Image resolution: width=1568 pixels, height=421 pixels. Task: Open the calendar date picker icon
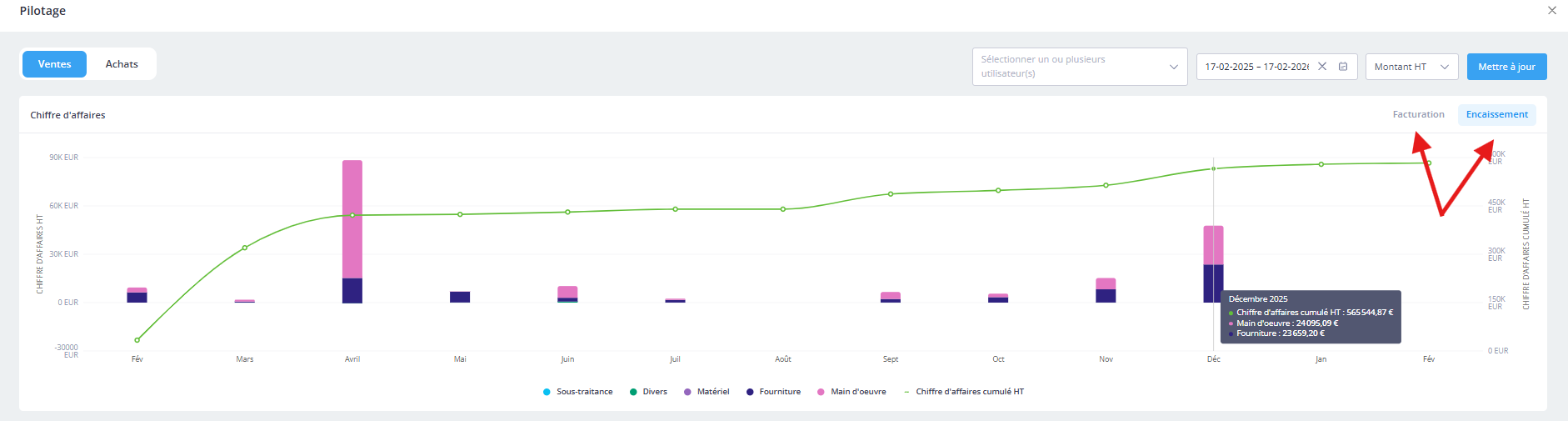click(x=1343, y=67)
